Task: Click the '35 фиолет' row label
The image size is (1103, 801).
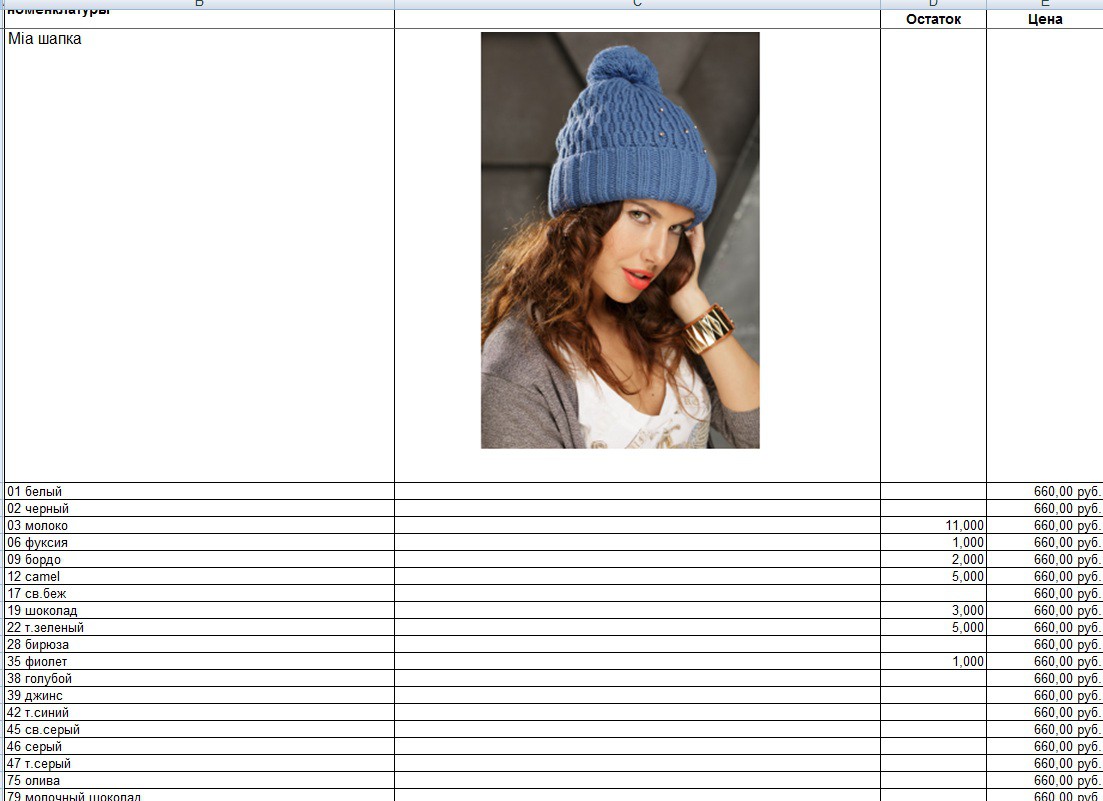Action: 37,662
